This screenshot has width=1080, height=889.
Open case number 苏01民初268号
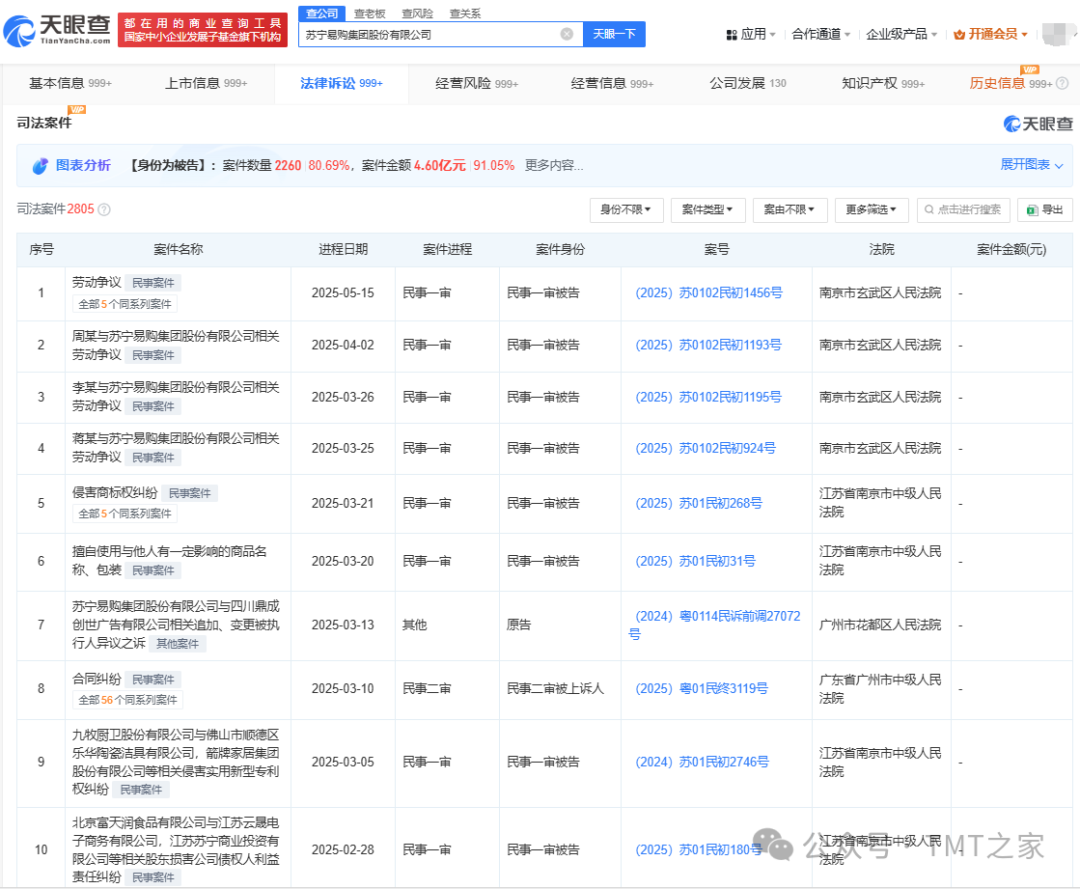coord(698,504)
